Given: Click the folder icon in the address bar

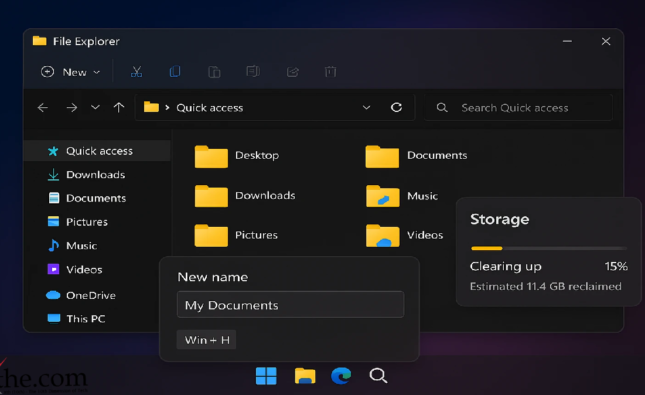Looking at the screenshot, I should point(151,107).
